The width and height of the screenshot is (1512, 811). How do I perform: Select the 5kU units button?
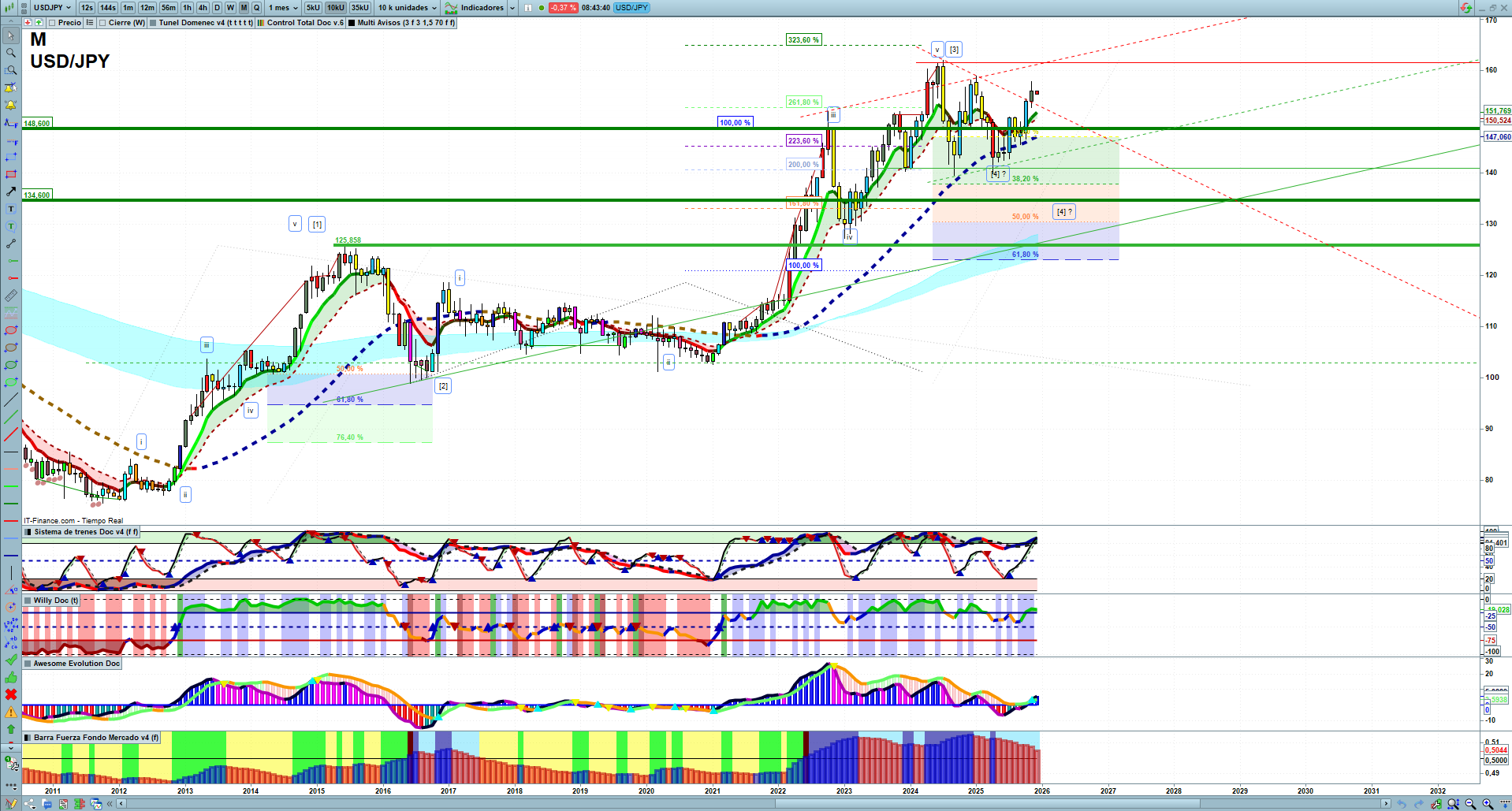313,8
